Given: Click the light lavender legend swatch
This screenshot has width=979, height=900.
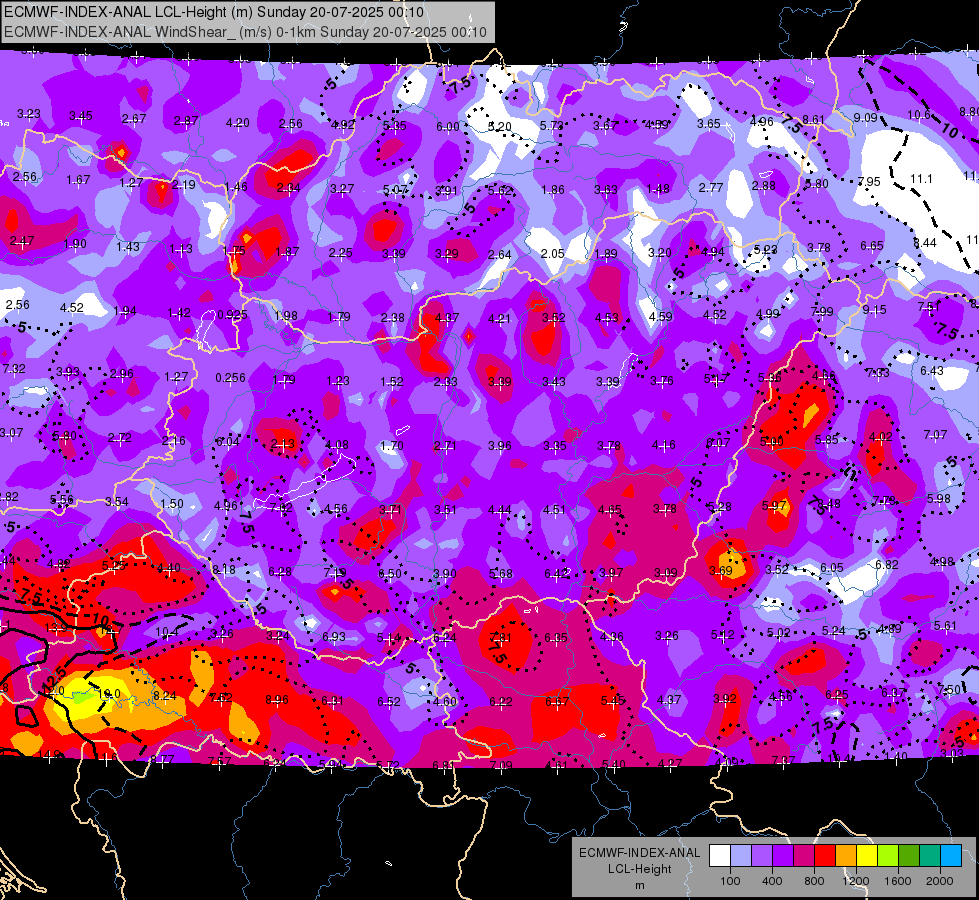Looking at the screenshot, I should click(x=740, y=856).
